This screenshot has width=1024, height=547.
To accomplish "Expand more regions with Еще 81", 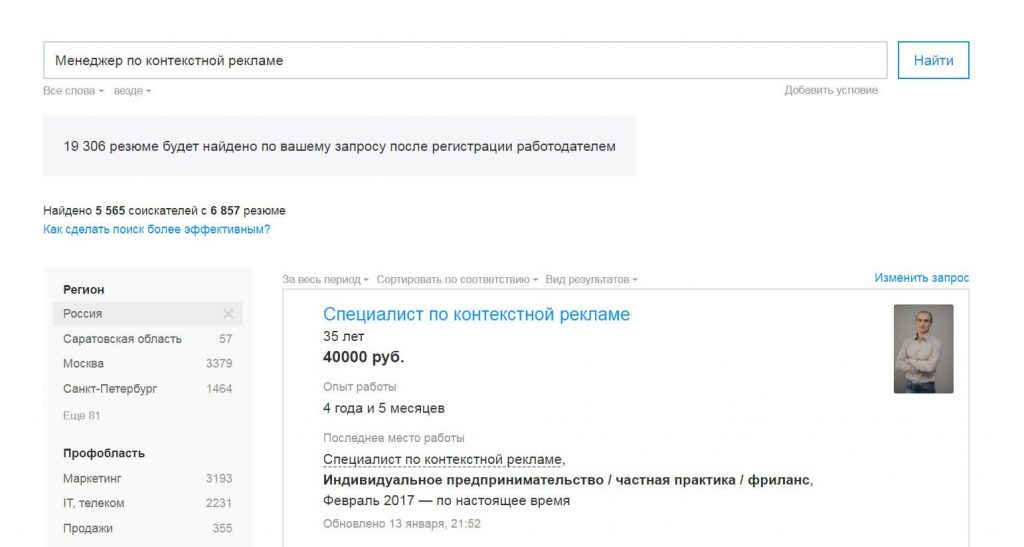I will (81, 415).
